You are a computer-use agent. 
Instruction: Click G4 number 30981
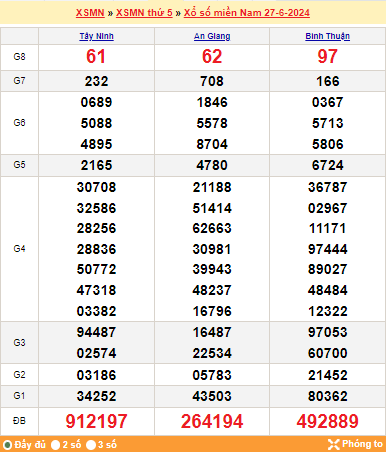[x=212, y=249]
